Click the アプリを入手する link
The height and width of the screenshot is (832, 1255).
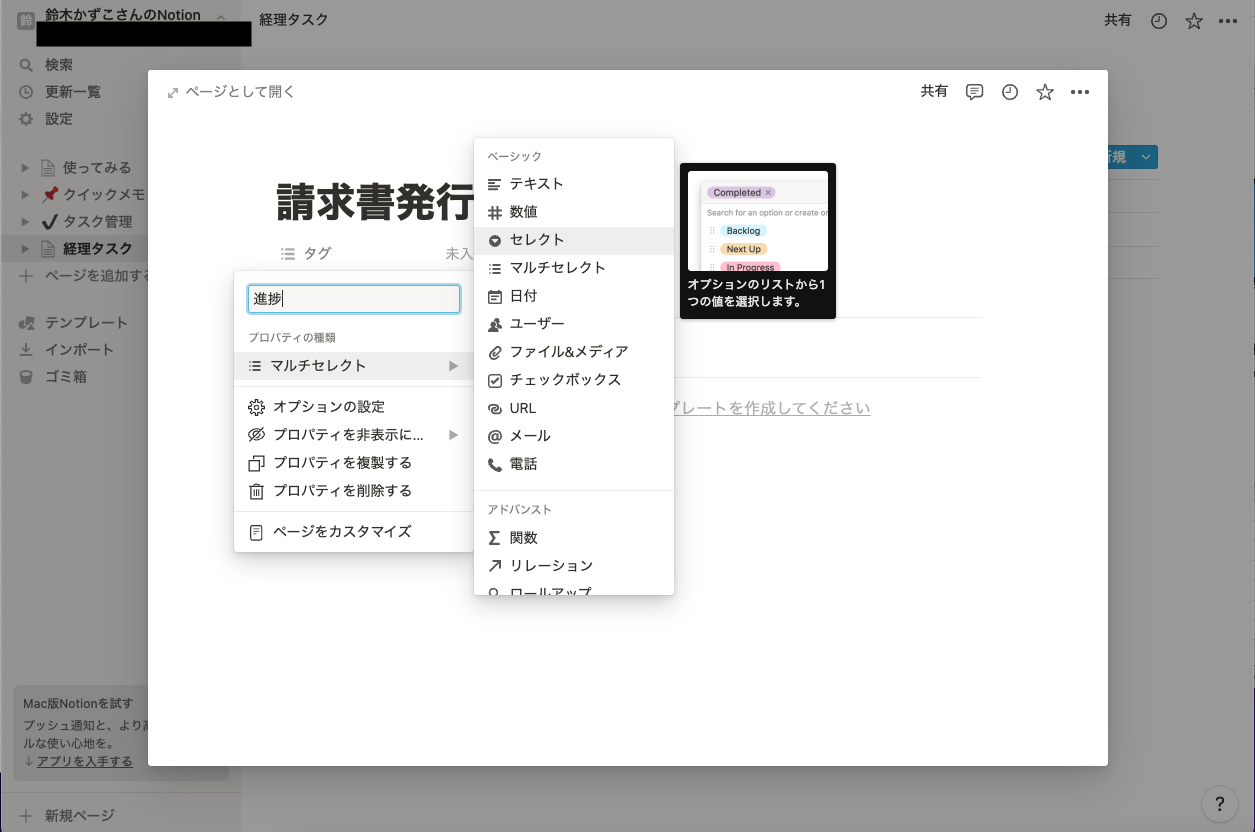(x=85, y=762)
